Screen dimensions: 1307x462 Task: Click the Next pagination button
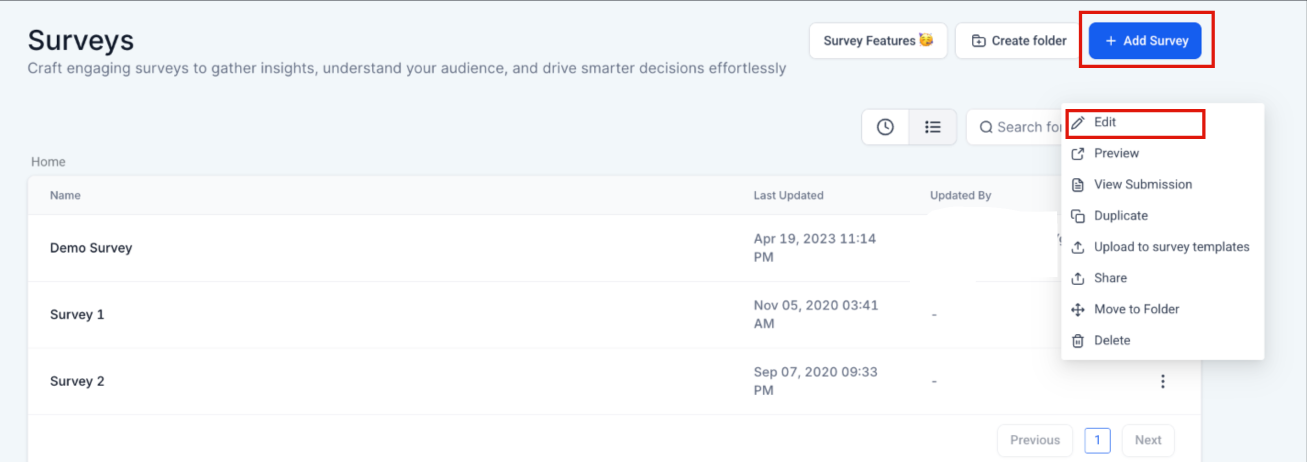tap(1148, 440)
